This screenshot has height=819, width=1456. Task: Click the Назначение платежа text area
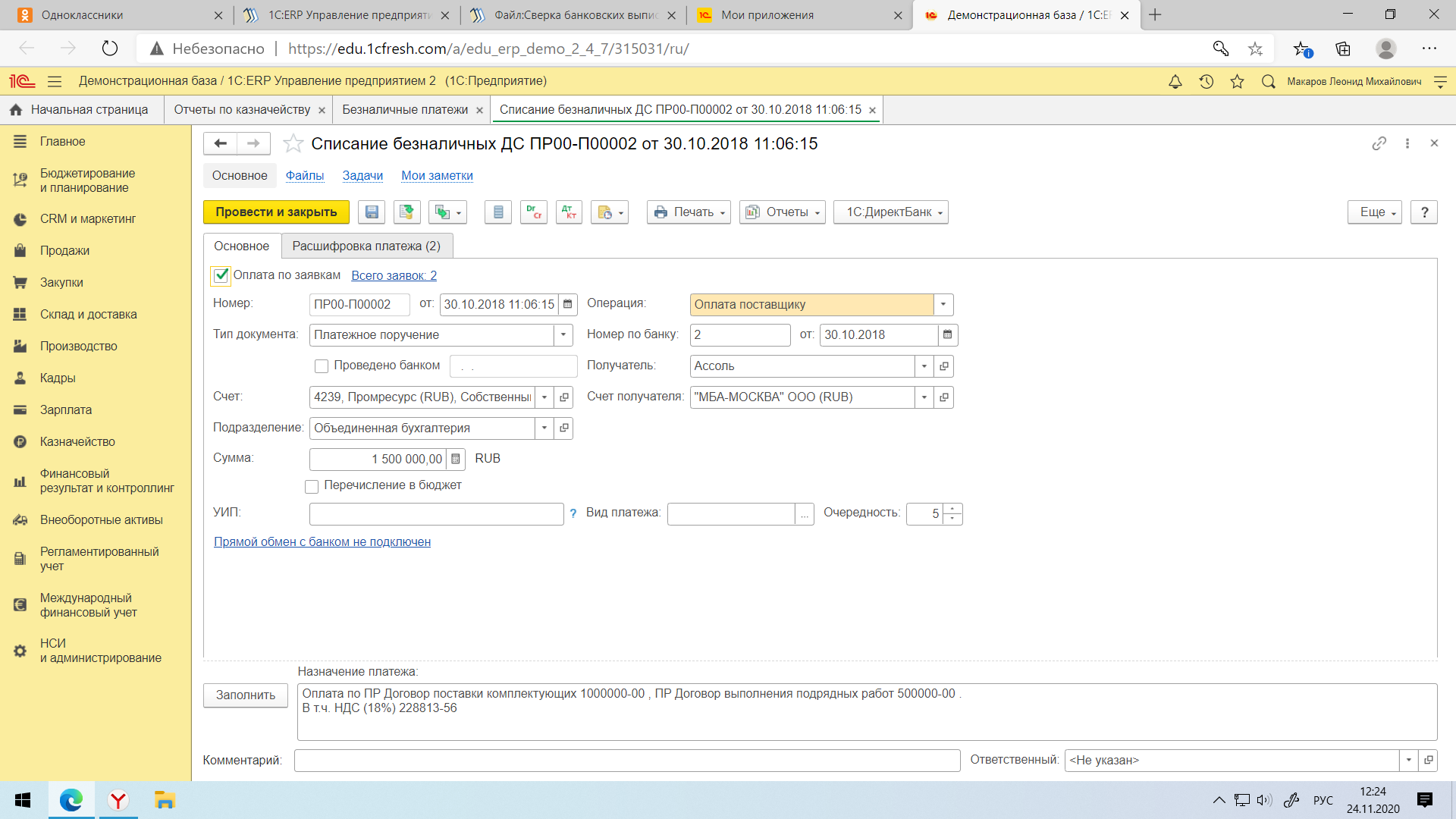[x=867, y=712]
